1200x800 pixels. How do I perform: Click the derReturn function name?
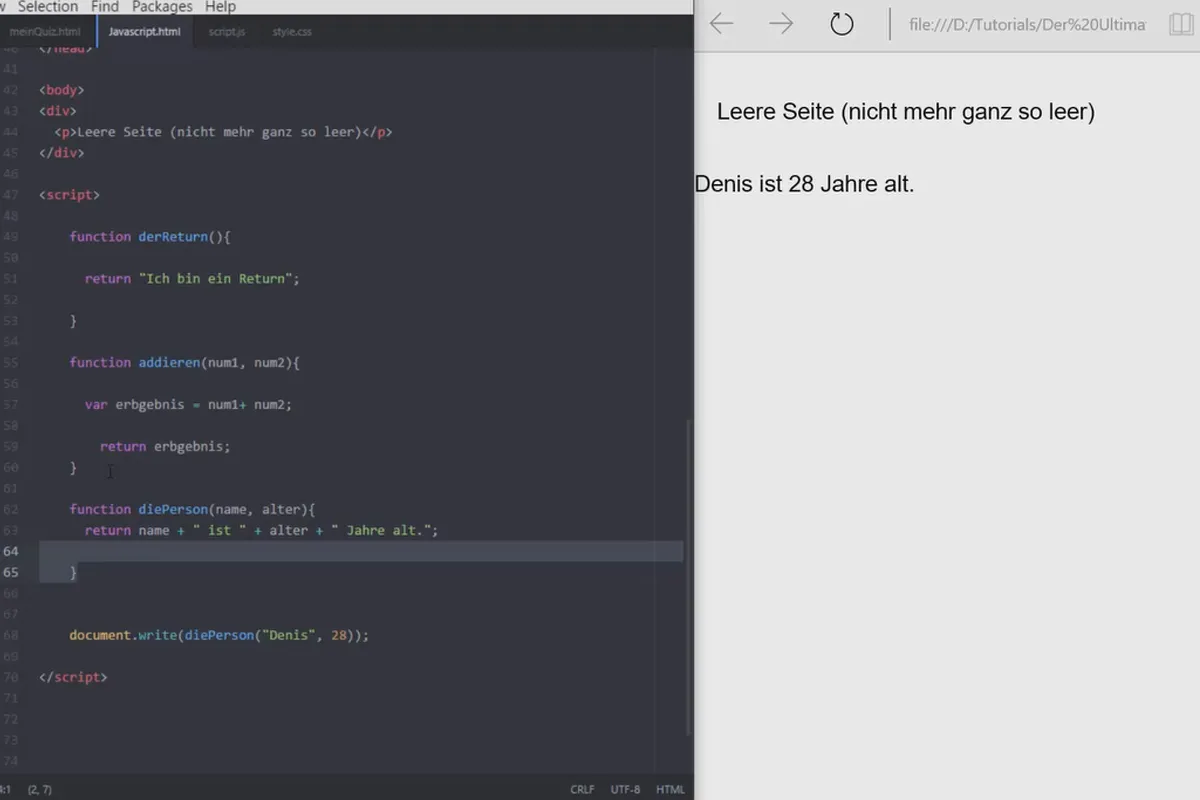coord(173,236)
